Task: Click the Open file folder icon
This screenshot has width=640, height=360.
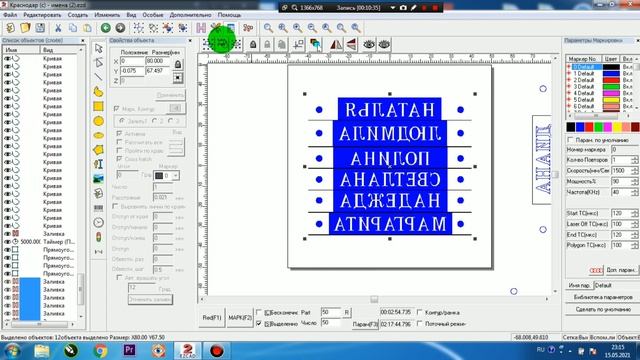Action: [25, 28]
